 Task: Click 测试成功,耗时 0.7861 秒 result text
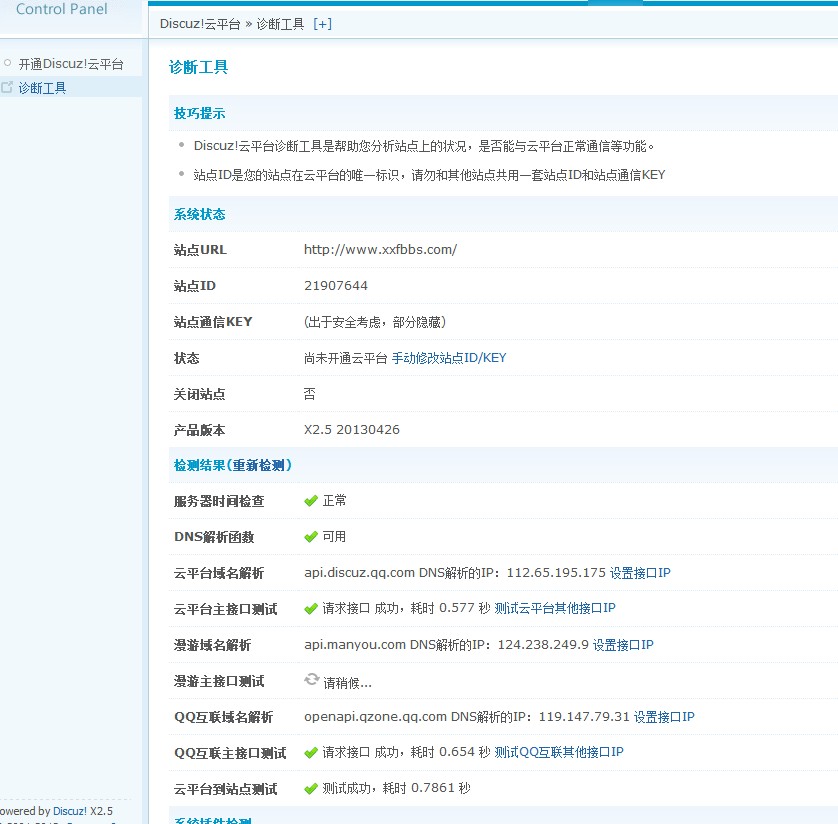coord(396,788)
